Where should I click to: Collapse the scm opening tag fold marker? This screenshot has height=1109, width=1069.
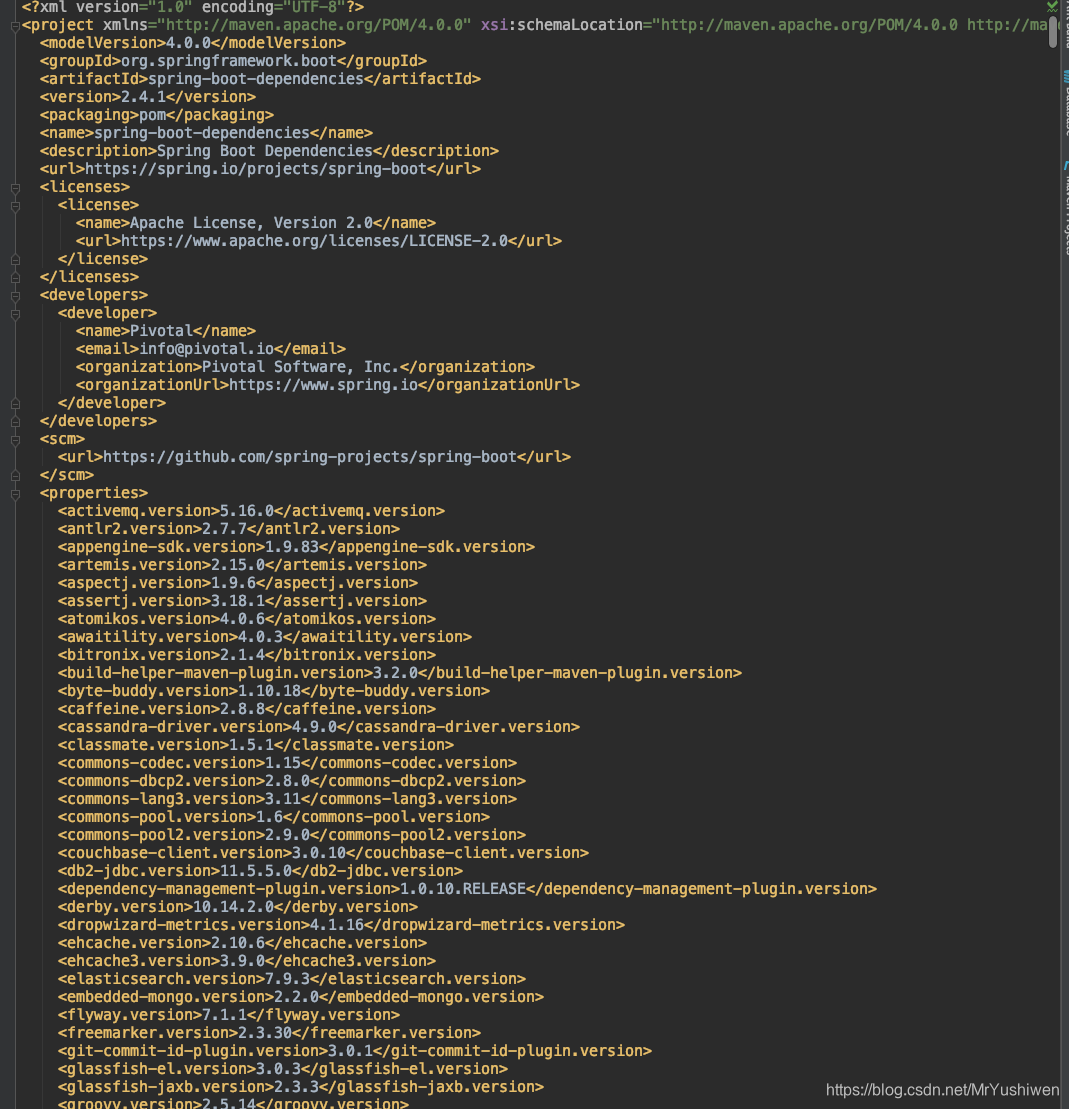[15, 440]
